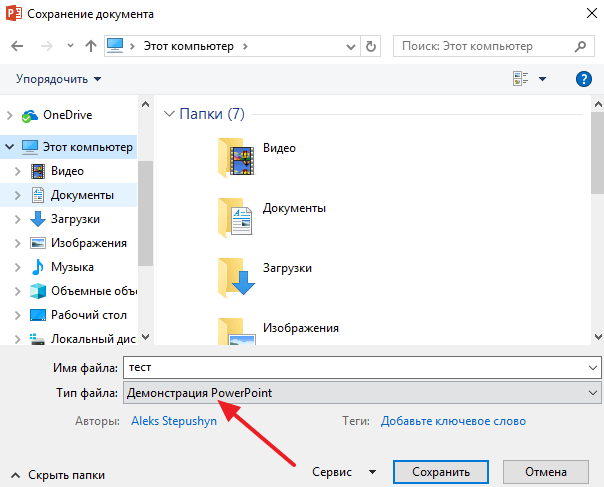Click the Help question mark icon
The width and height of the screenshot is (604, 487).
click(x=584, y=79)
